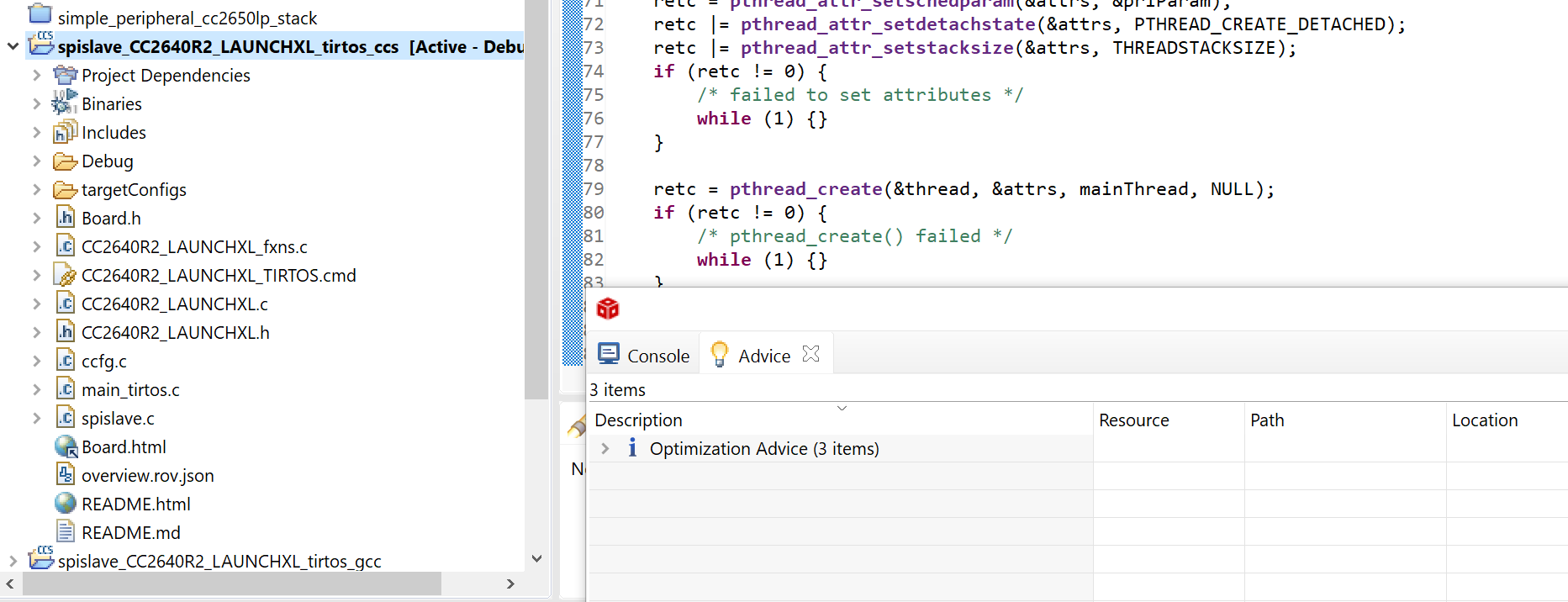Expand the Binaries node
Viewport: 1568px width, 602px height.
point(36,103)
